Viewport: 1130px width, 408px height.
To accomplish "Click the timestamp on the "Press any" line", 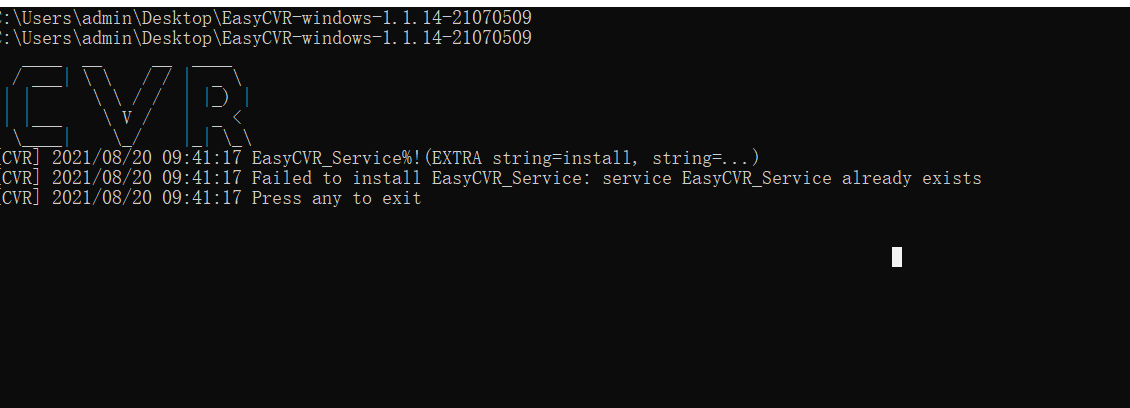I will pyautogui.click(x=201, y=199).
